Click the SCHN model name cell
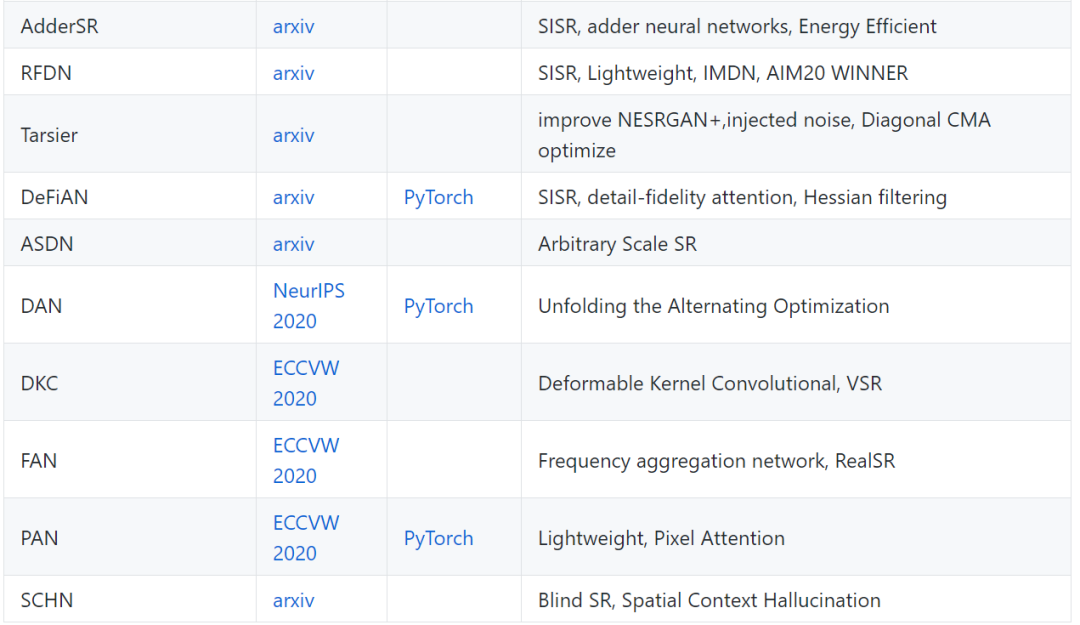The height and width of the screenshot is (625, 1080). coord(46,600)
